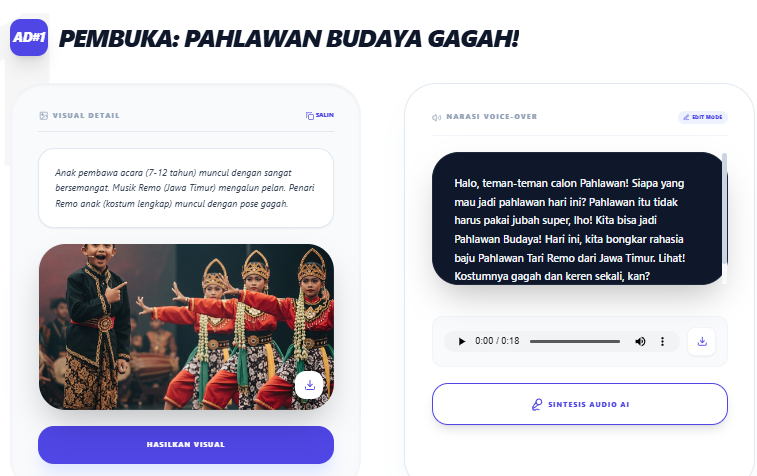Click the microphone icon in Sintesis Audio
This screenshot has width=757, height=476.
pyautogui.click(x=536, y=405)
